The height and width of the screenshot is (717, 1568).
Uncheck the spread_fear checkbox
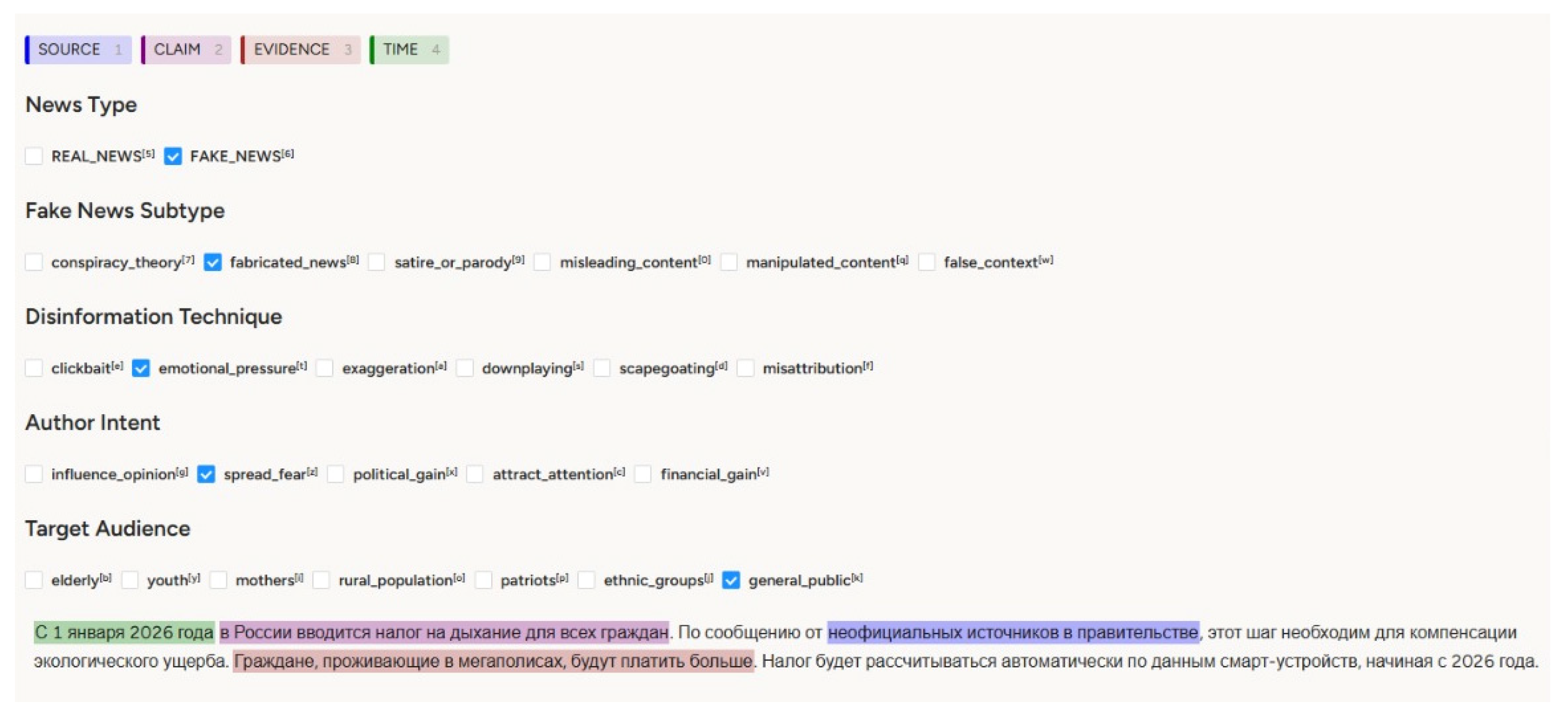click(206, 474)
